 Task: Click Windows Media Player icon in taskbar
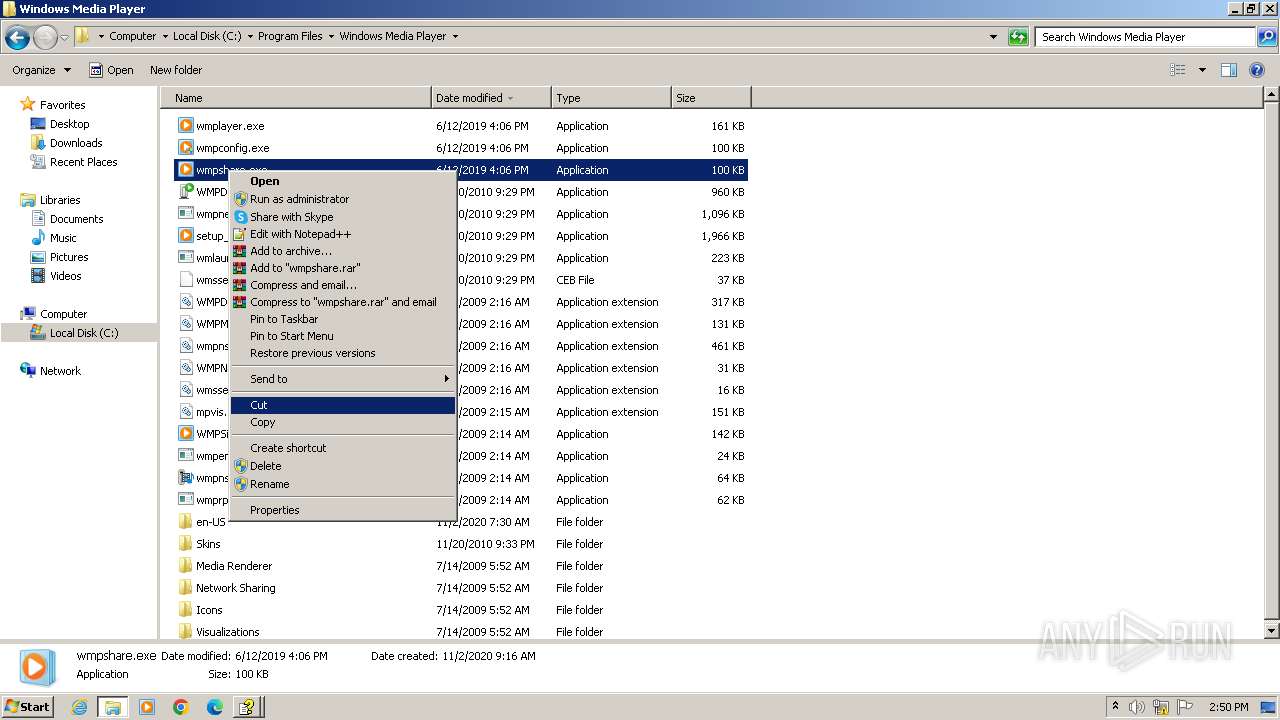pos(147,707)
